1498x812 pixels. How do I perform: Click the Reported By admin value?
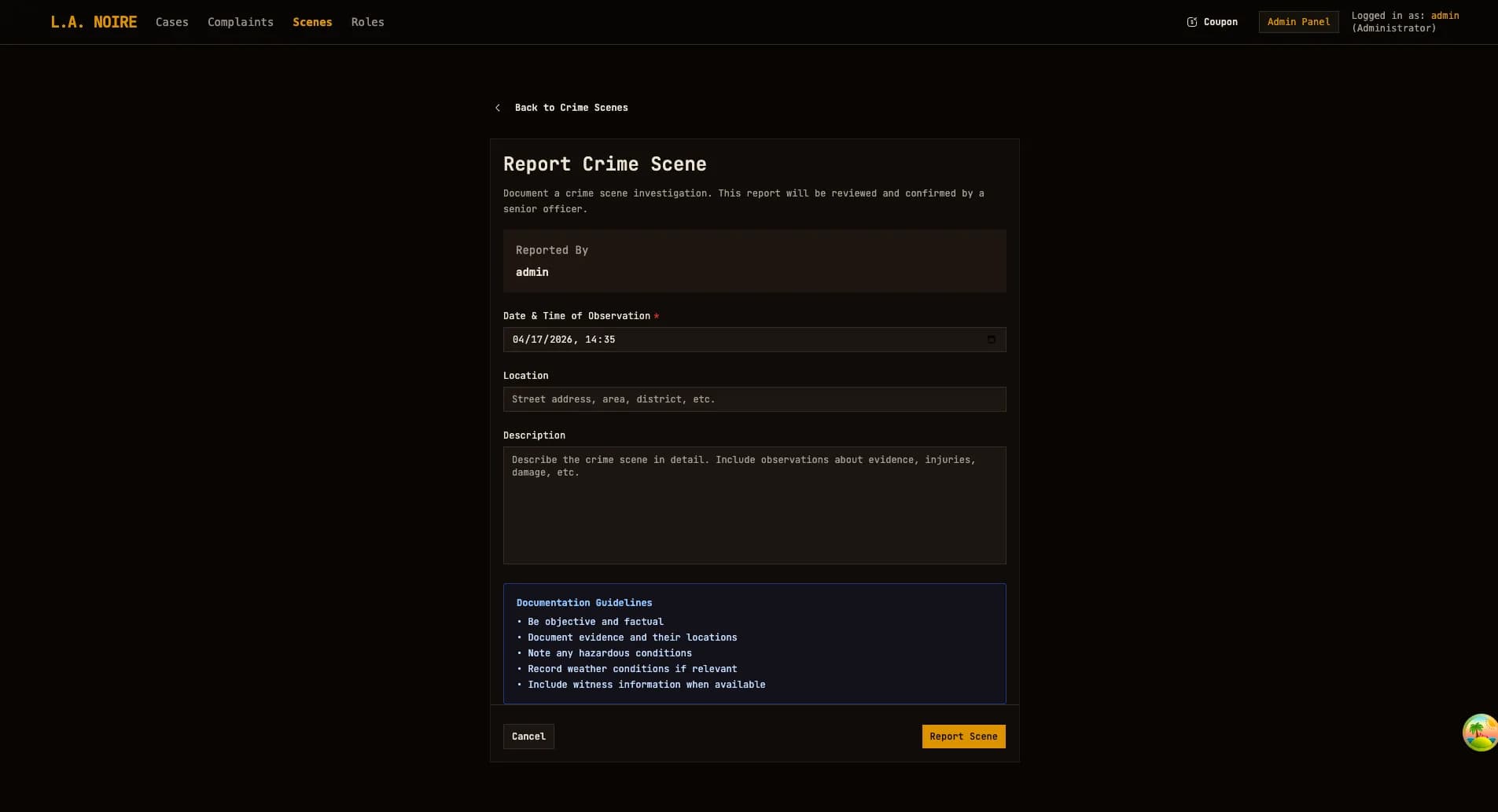(x=532, y=272)
